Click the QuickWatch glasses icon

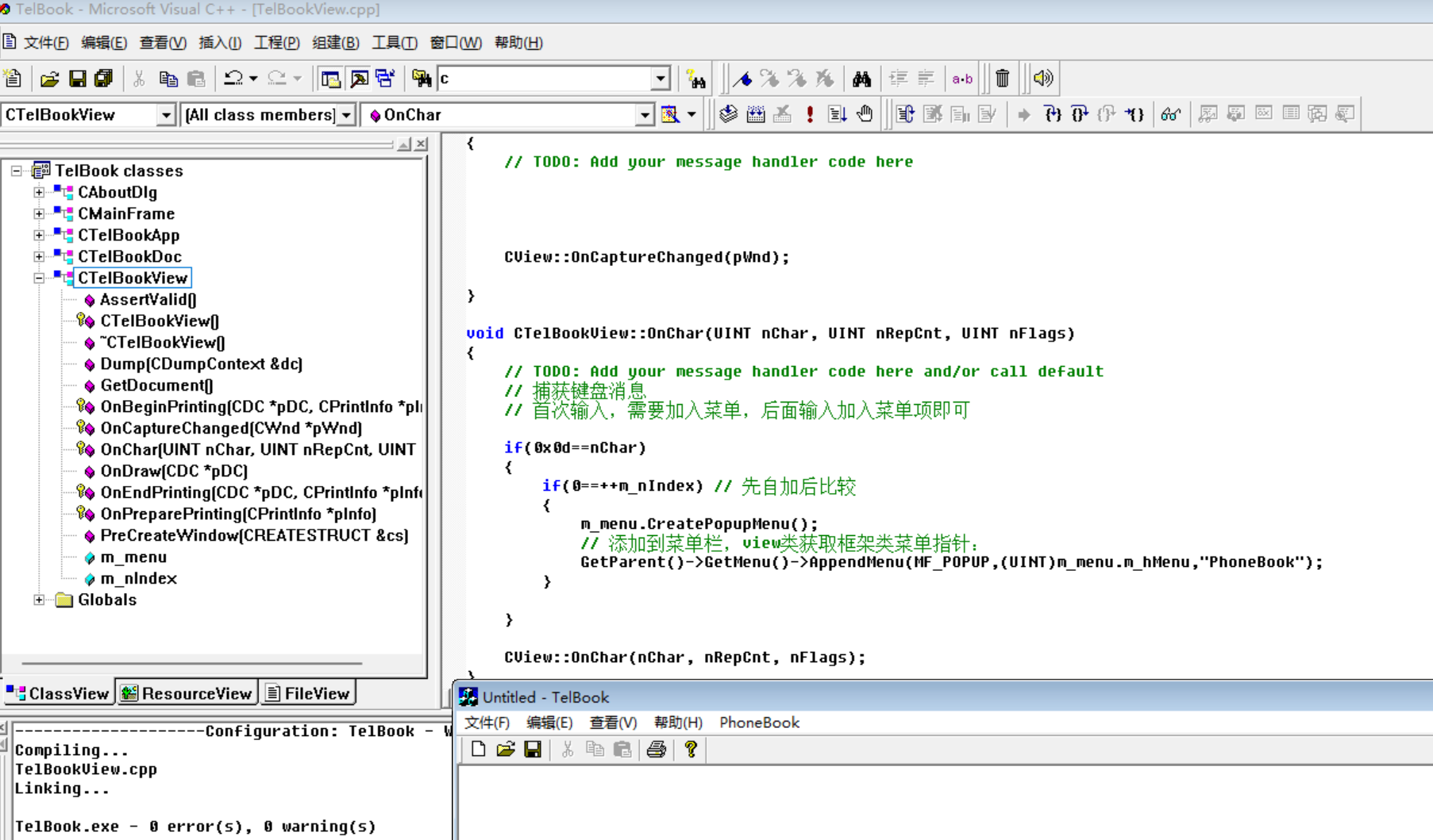point(1170,114)
